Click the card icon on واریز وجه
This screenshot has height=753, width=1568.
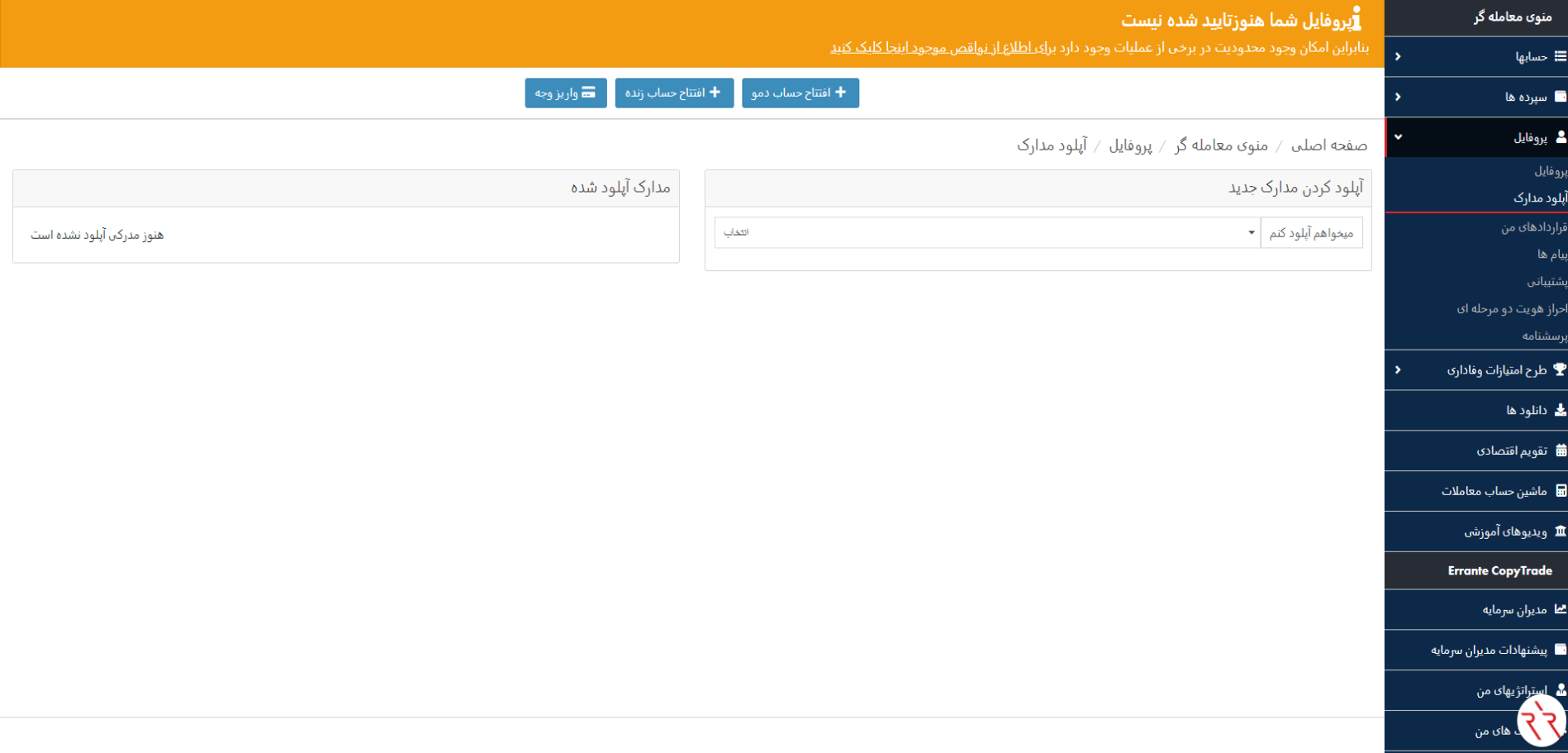588,93
